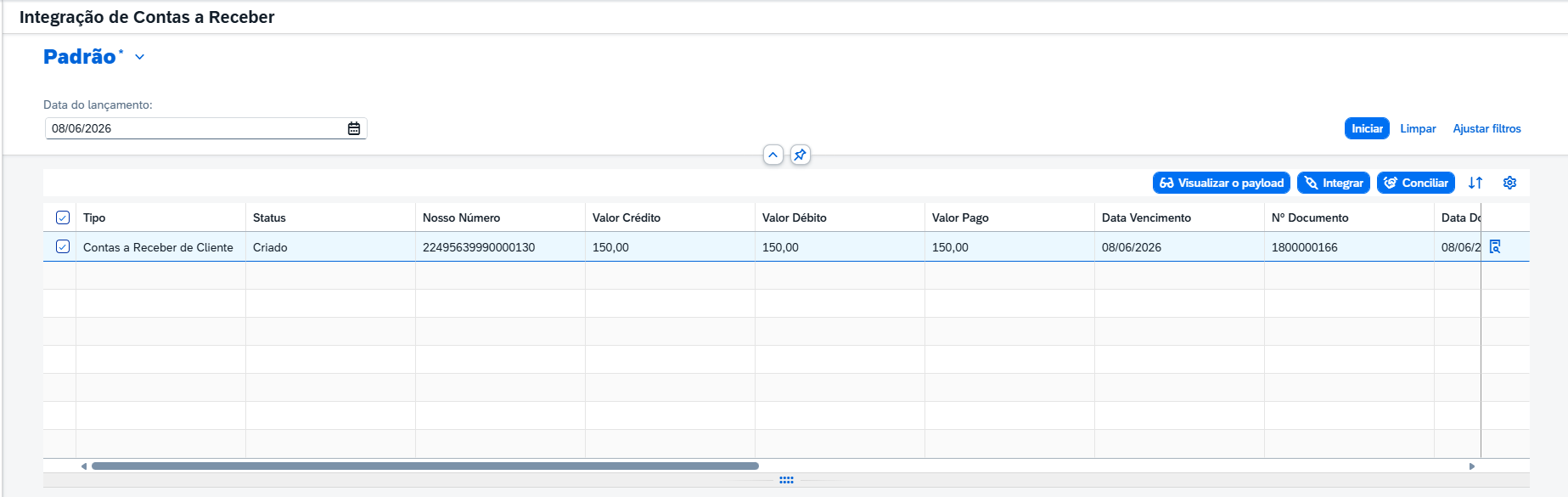Click the Conciliar button
This screenshot has height=497, width=1568.
[x=1416, y=183]
